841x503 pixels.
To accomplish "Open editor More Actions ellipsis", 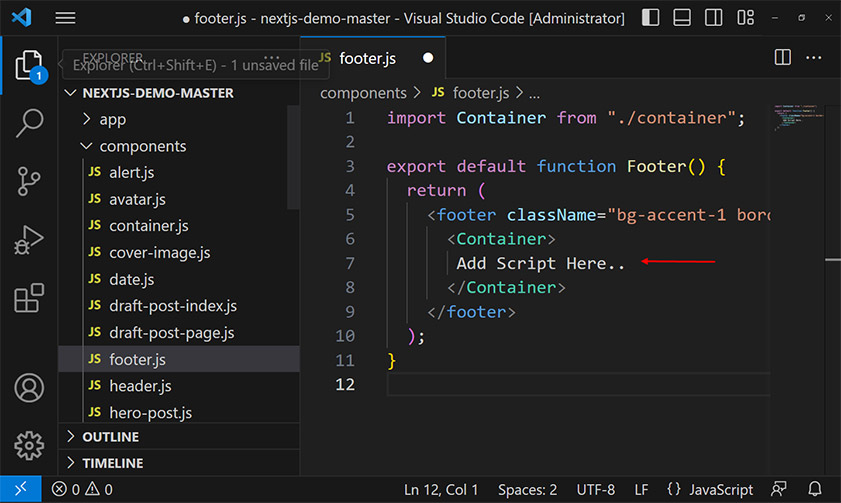I will coord(814,57).
